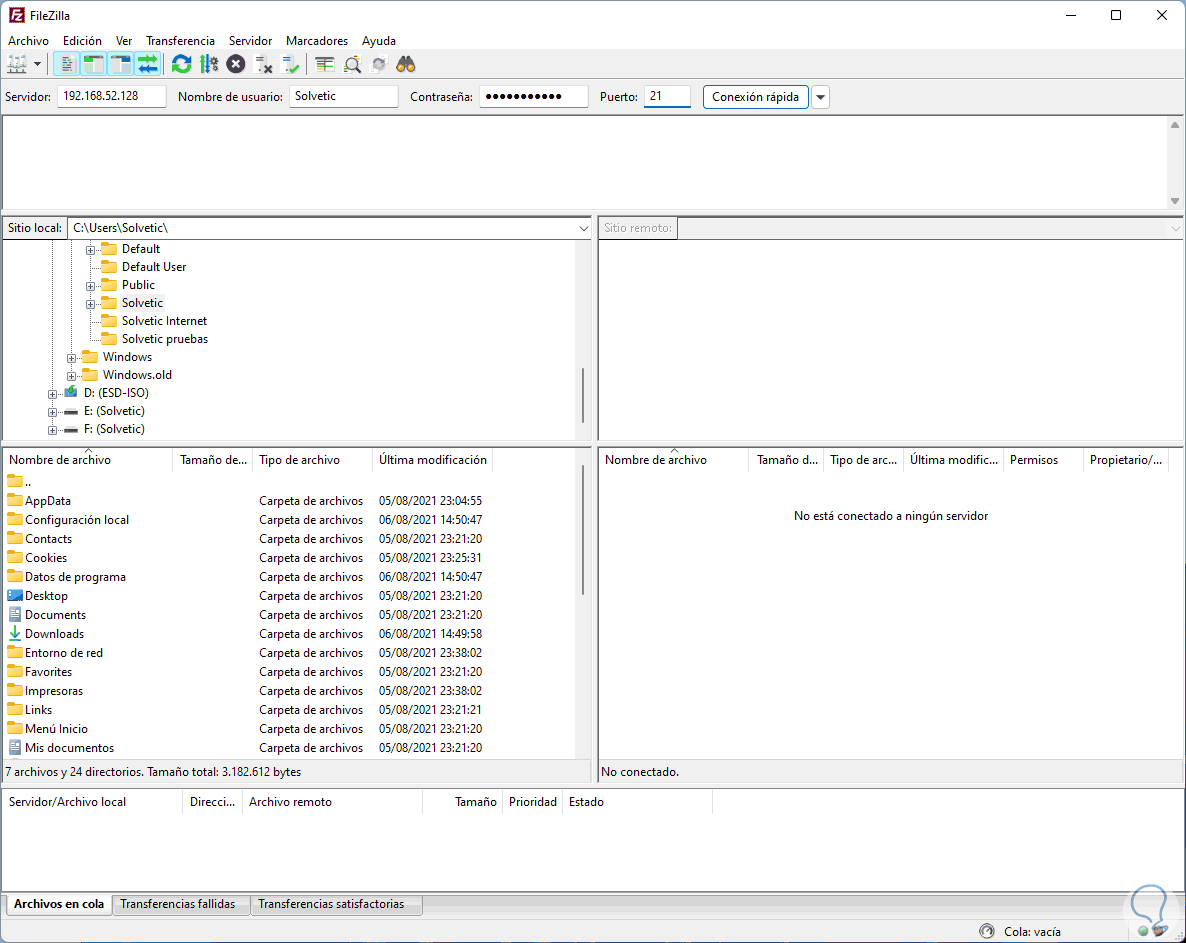The width and height of the screenshot is (1186, 943).
Task: Disconnect from the current server
Action: click(263, 64)
